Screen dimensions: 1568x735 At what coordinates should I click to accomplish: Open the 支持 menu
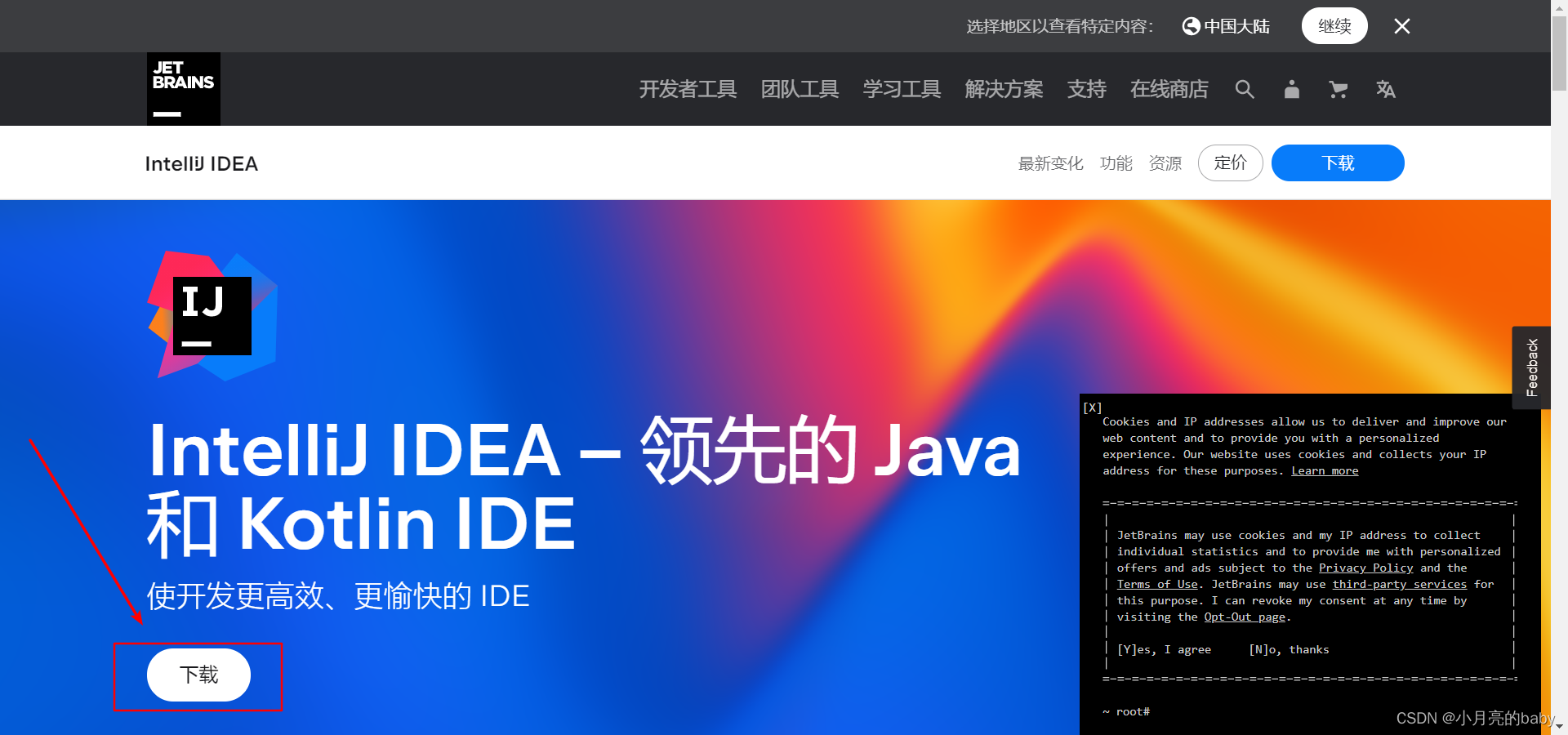[1086, 89]
